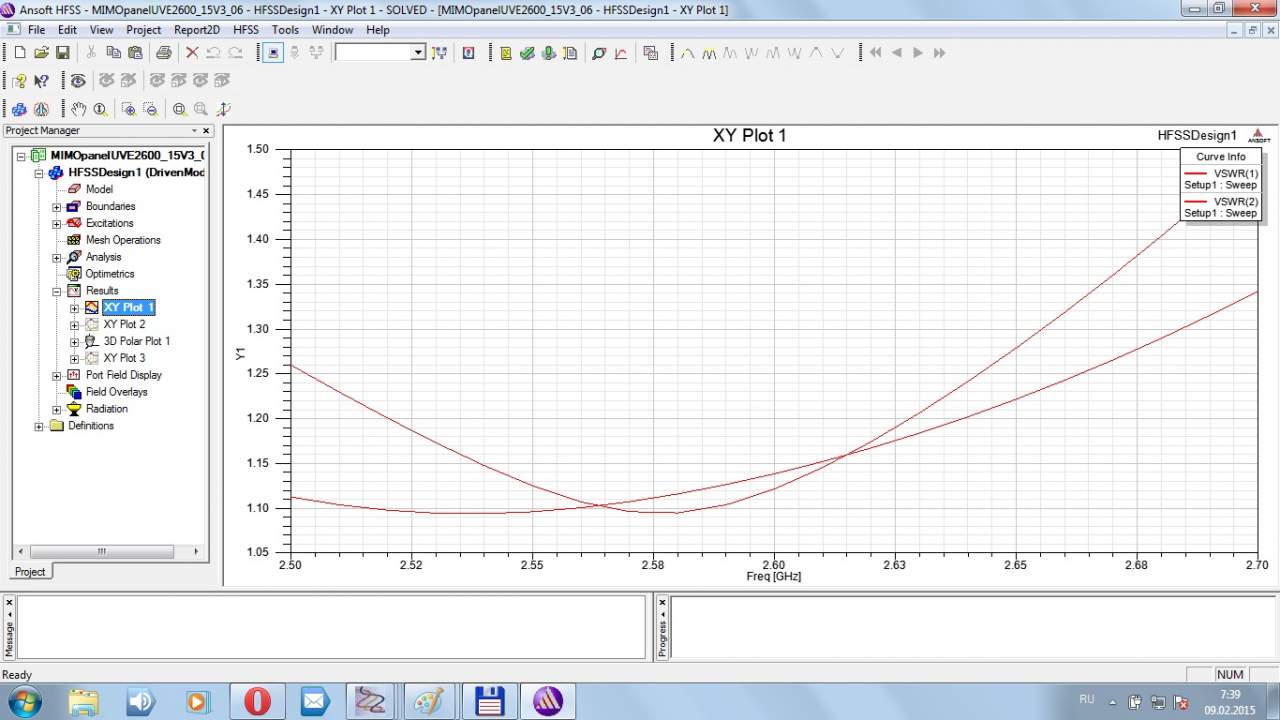The height and width of the screenshot is (720, 1280).
Task: Click the eye Show/Hide visibility icon
Action: 77,81
